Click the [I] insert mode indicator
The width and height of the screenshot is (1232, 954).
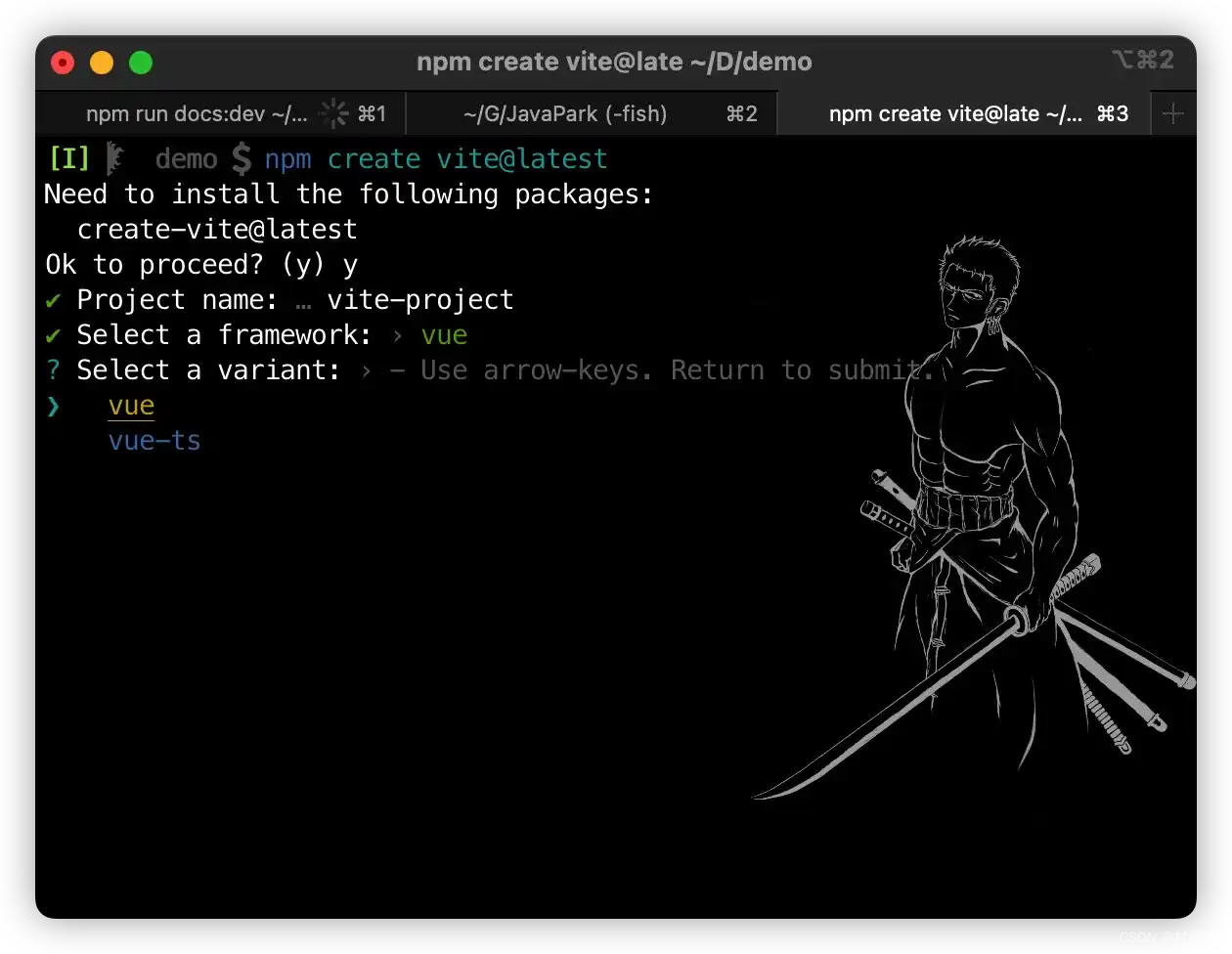pos(68,158)
